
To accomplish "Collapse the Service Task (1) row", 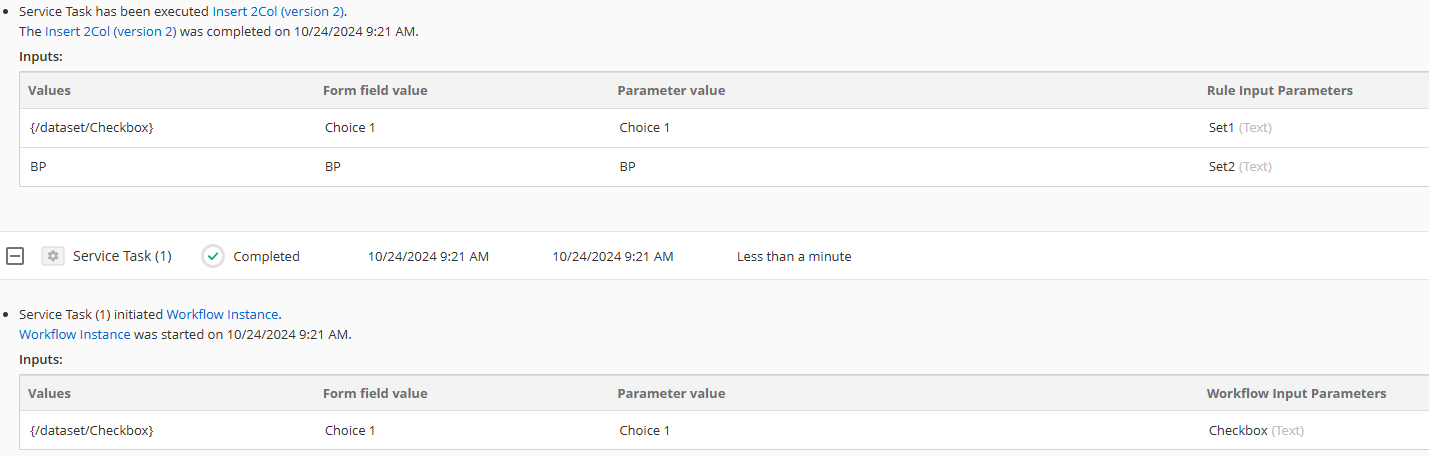I will click(15, 256).
